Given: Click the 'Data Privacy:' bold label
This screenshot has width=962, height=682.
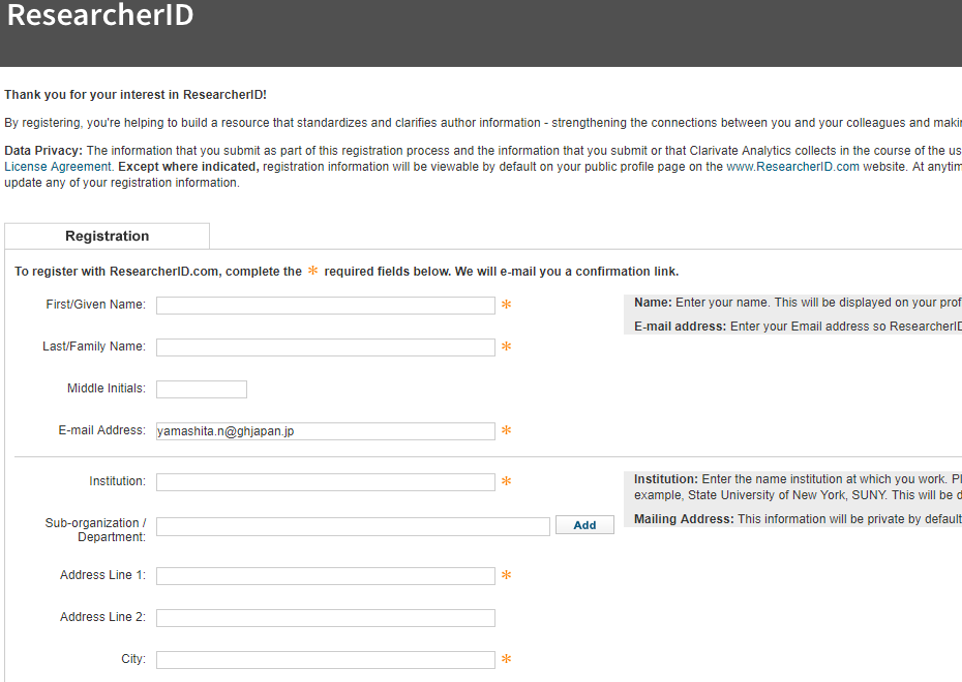Looking at the screenshot, I should pyautogui.click(x=43, y=151).
